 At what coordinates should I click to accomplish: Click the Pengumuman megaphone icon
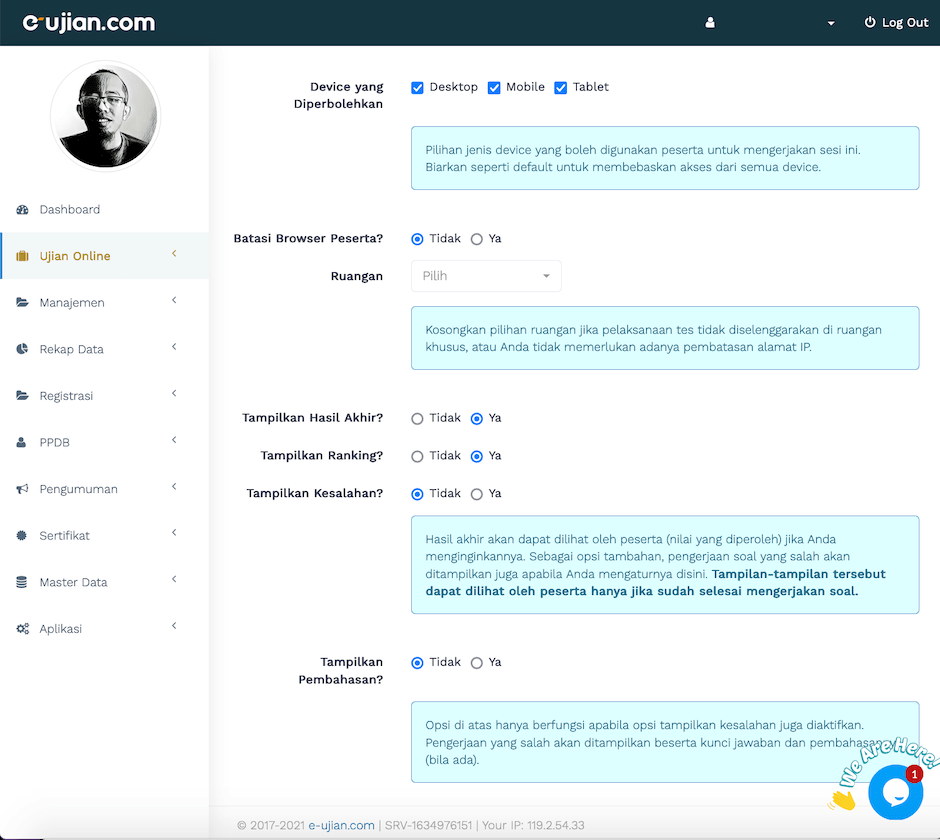[22, 488]
